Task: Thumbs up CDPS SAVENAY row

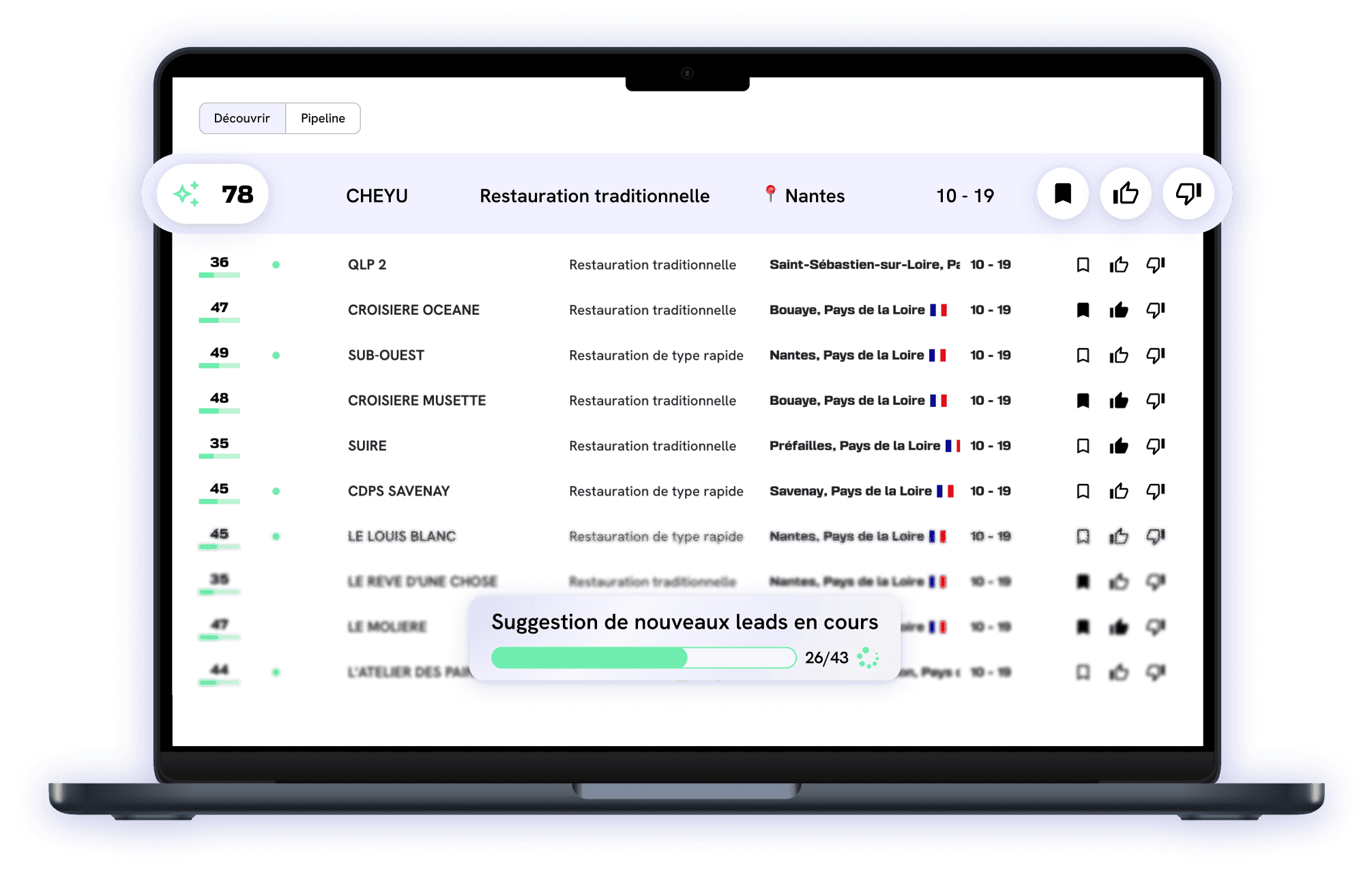Action: (1118, 492)
